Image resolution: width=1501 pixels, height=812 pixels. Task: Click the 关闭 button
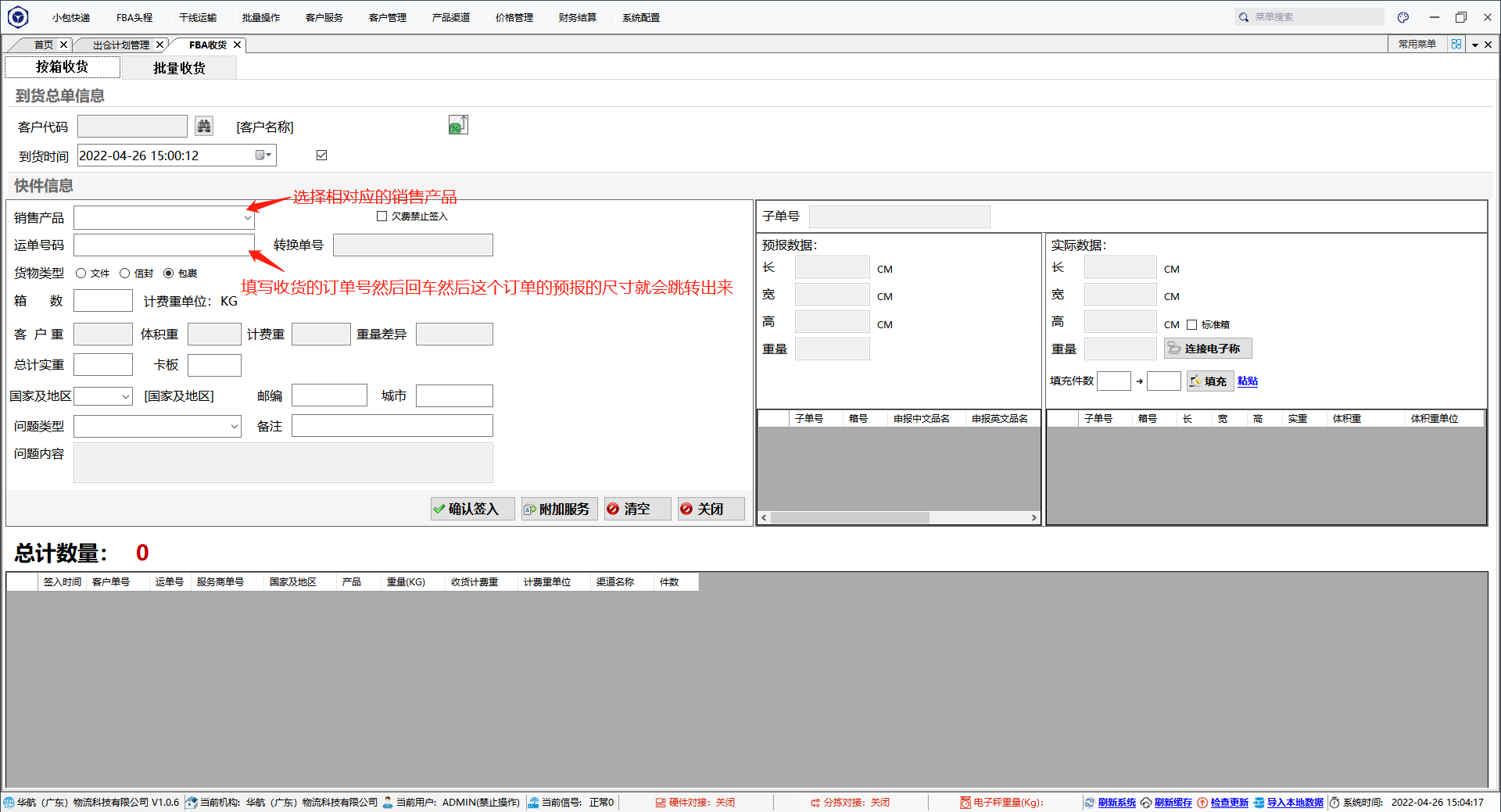coord(711,509)
